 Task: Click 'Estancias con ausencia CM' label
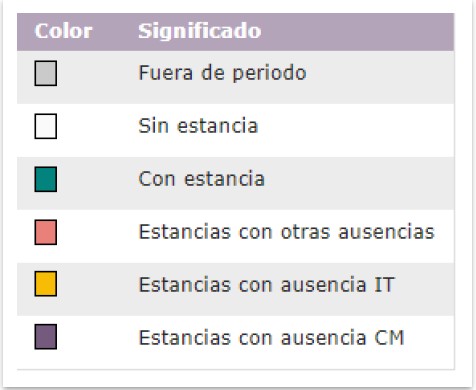pos(271,338)
